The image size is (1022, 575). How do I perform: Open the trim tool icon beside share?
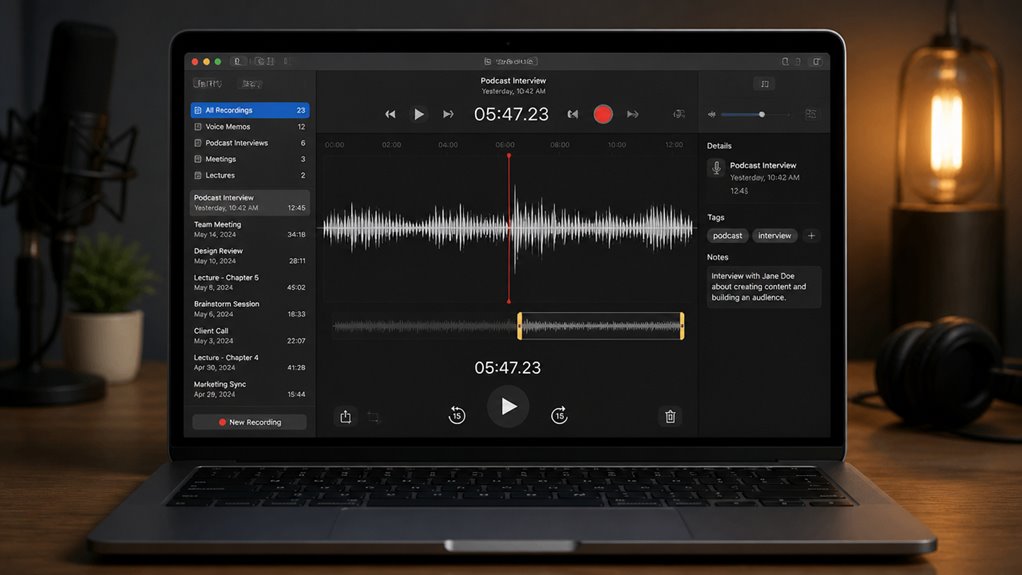coord(373,417)
